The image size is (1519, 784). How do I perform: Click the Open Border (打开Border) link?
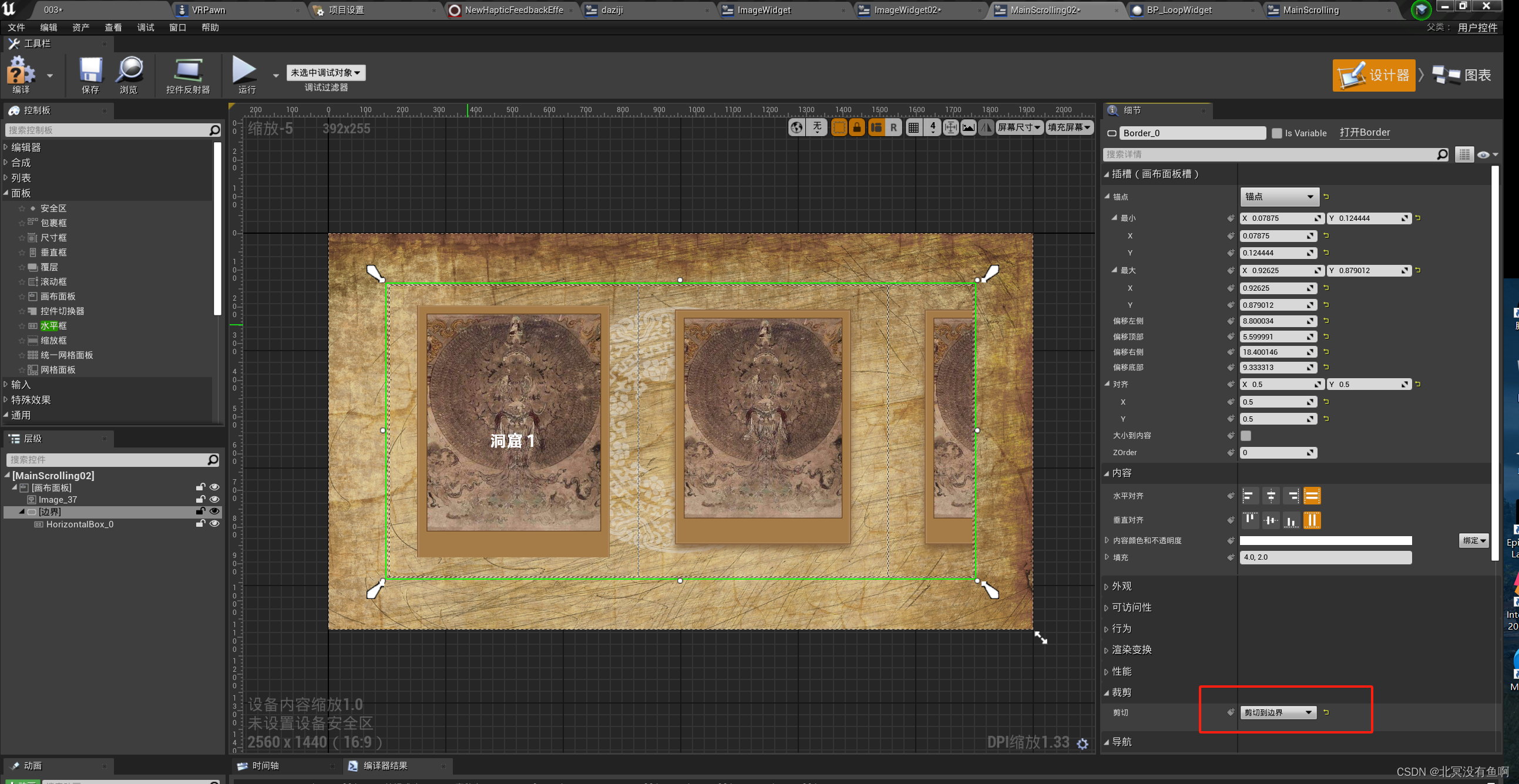click(1365, 133)
